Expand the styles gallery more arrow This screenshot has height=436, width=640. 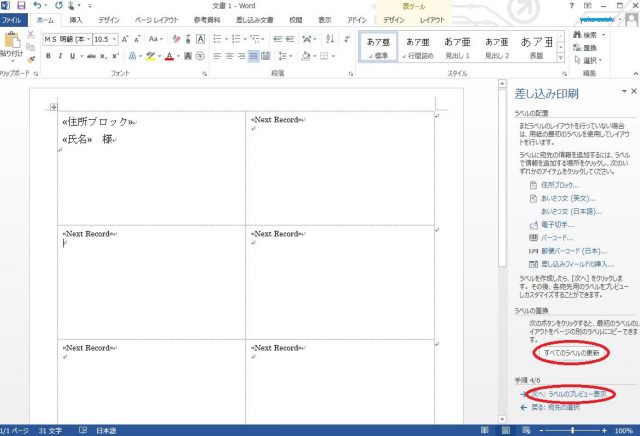pos(563,58)
